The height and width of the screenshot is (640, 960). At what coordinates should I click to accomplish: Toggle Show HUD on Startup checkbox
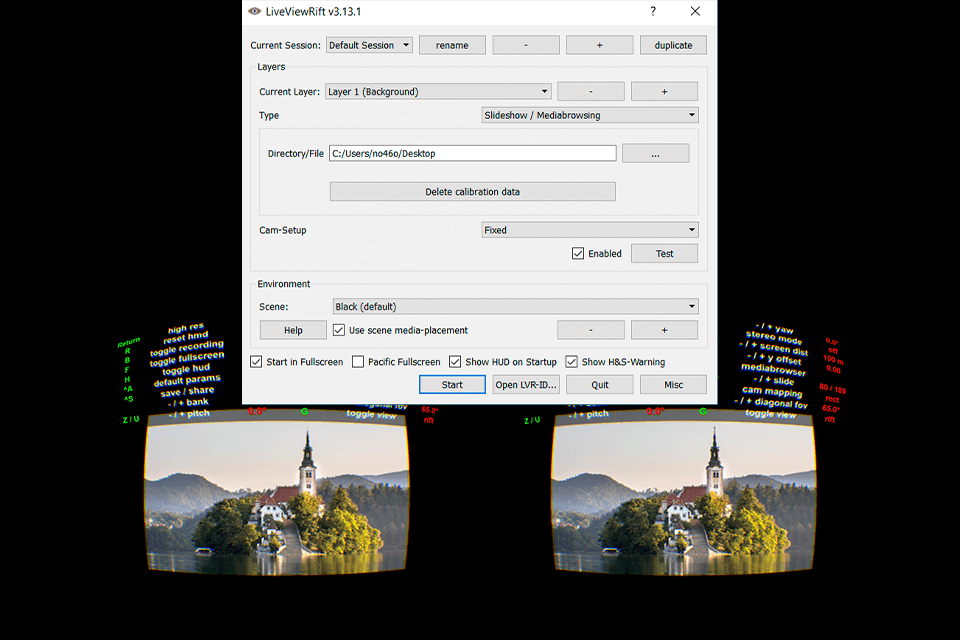click(x=455, y=362)
